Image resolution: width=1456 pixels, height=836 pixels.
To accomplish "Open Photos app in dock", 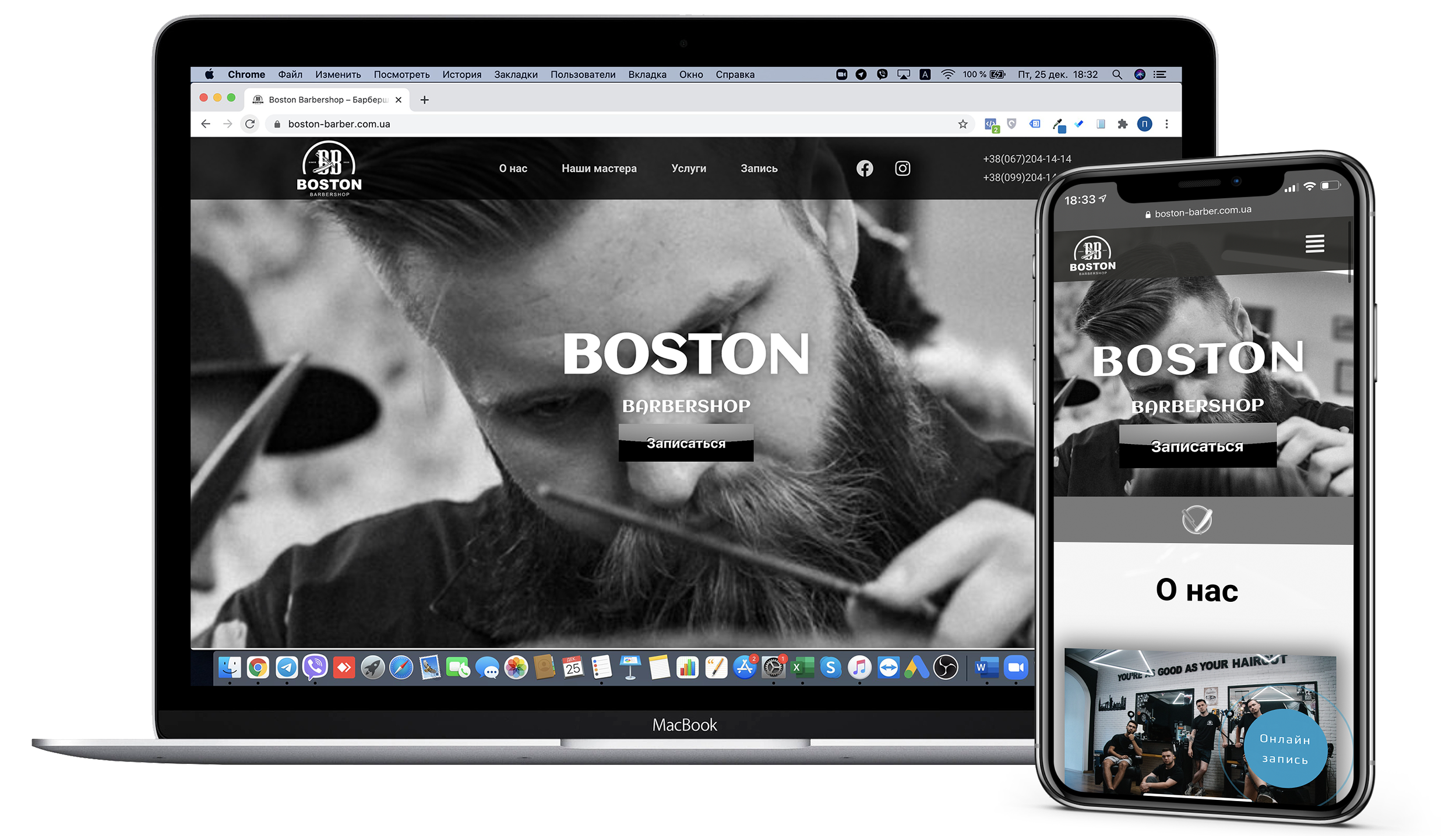I will coord(516,668).
